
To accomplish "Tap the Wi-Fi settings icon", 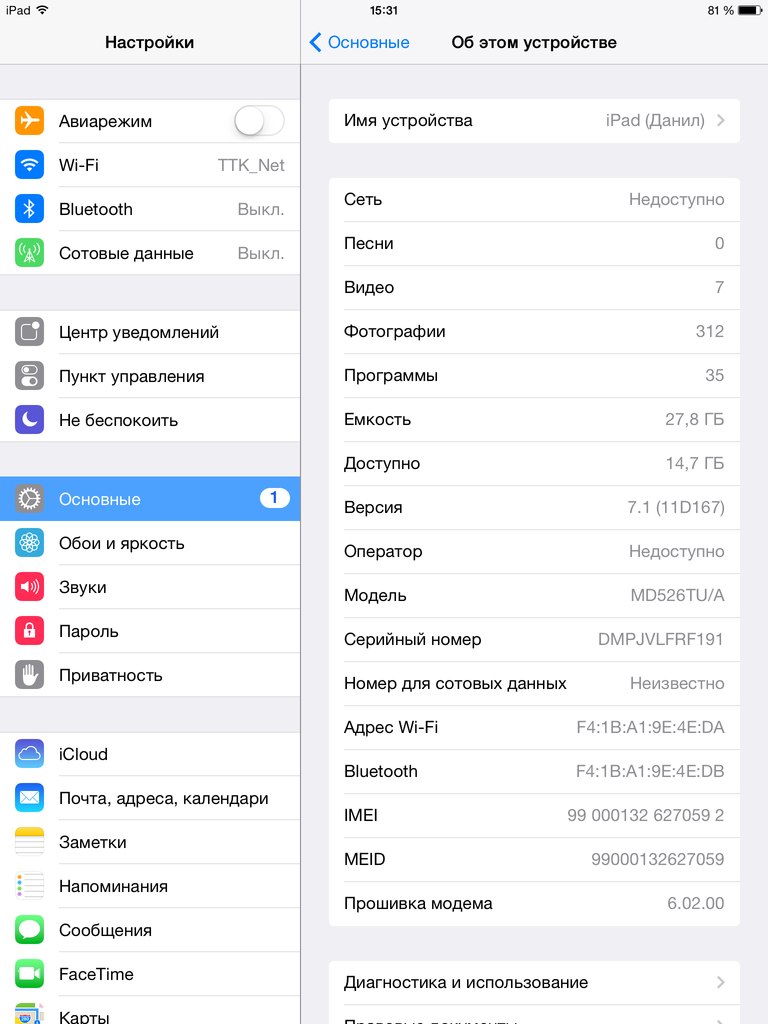I will click(29, 165).
